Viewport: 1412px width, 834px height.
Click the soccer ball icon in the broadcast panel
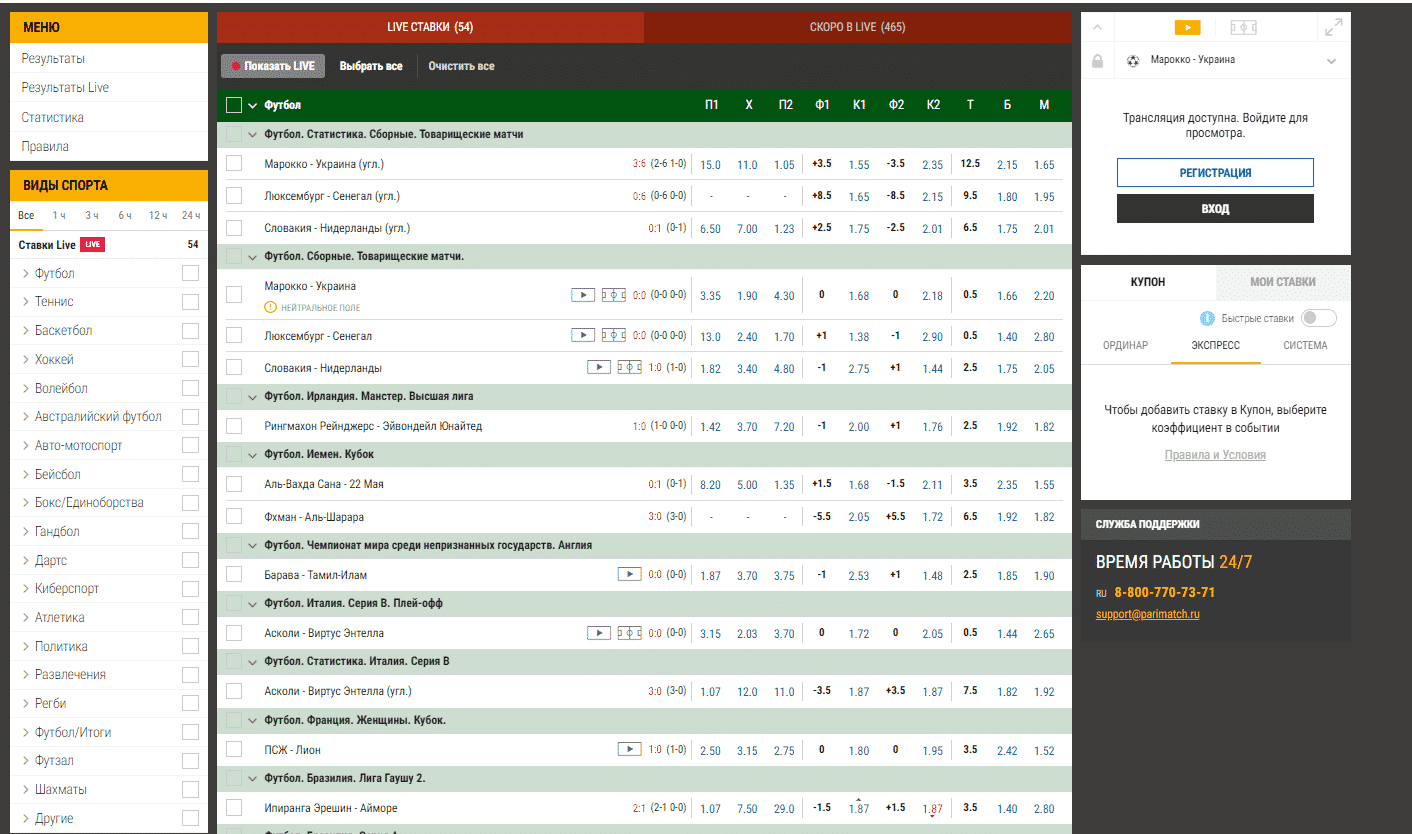1133,60
